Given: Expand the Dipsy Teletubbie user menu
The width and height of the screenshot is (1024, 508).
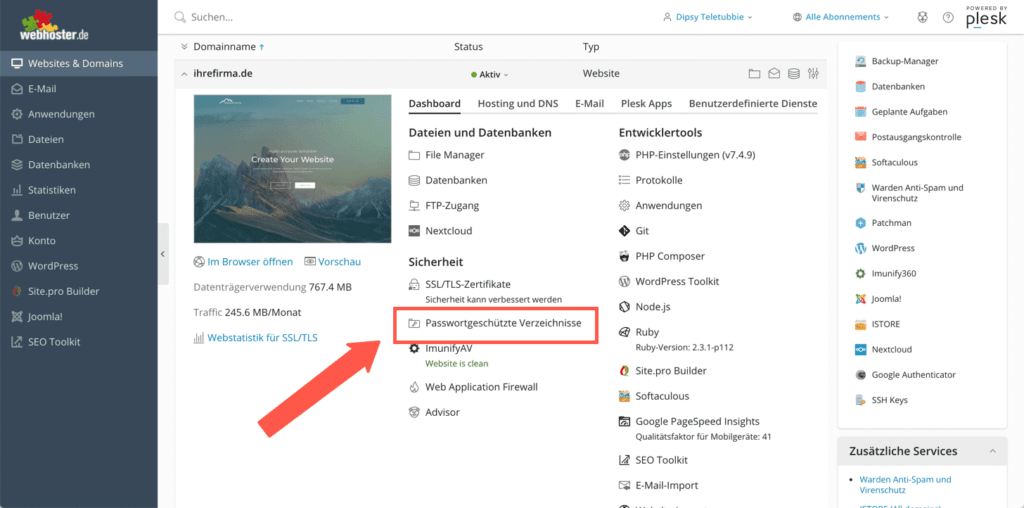Looking at the screenshot, I should pos(707,17).
